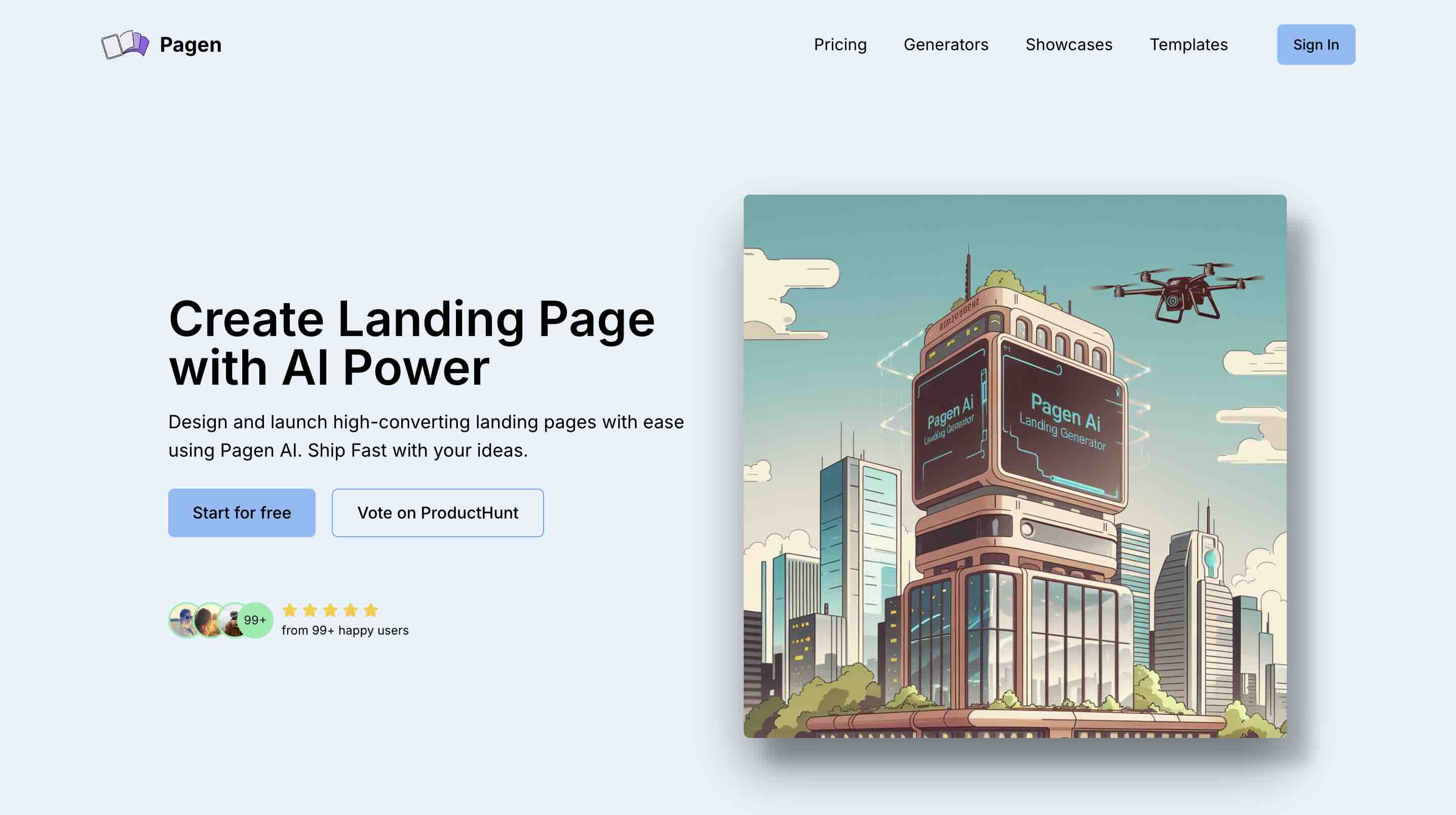
Task: Toggle the Start for free button
Action: click(x=241, y=512)
